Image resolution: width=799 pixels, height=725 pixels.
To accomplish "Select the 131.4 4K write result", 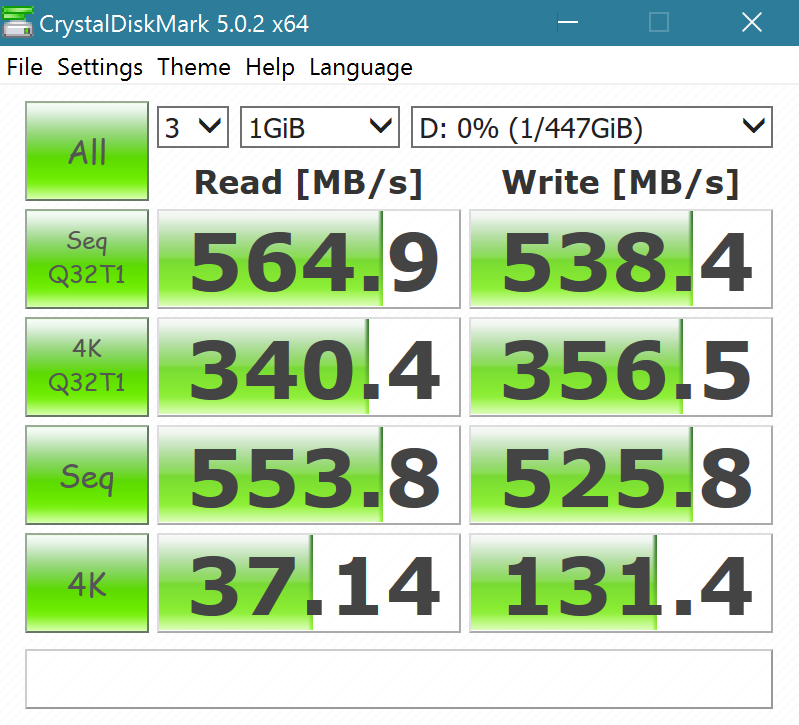I will tap(621, 583).
